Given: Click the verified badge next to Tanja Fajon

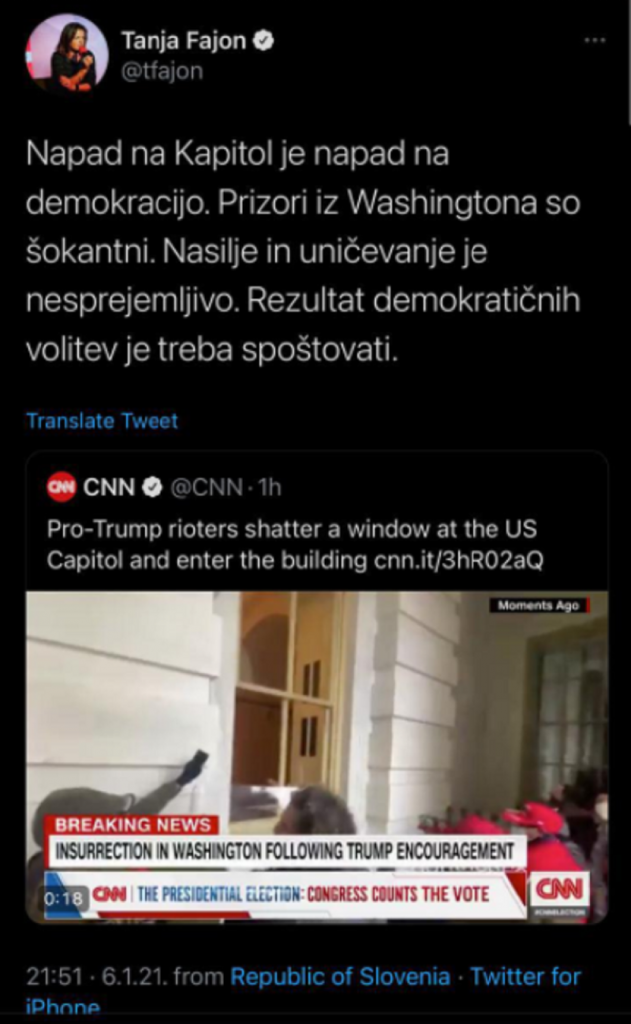Looking at the screenshot, I should pos(263,41).
